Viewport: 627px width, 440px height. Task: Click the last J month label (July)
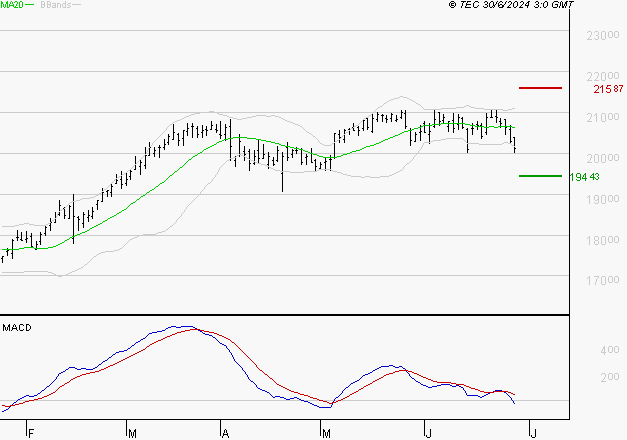click(533, 434)
